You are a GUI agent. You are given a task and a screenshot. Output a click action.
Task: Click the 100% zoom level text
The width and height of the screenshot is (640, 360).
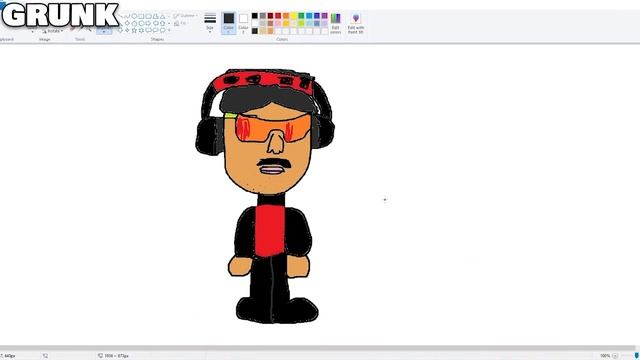point(605,356)
